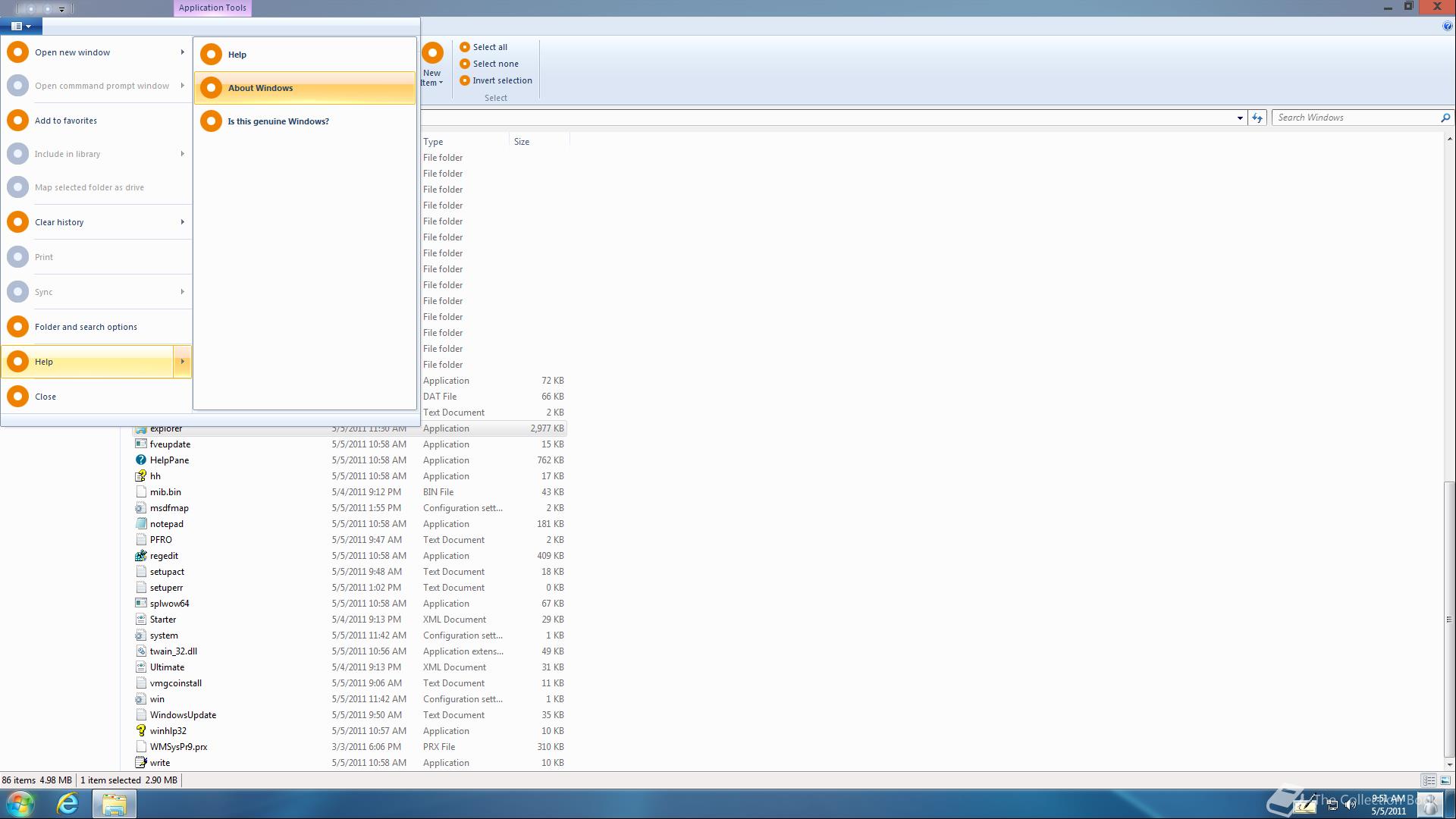
Task: Select Folder and search options
Action: click(x=96, y=327)
